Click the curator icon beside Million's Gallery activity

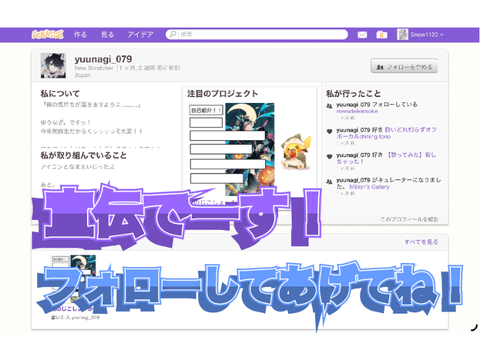(329, 181)
